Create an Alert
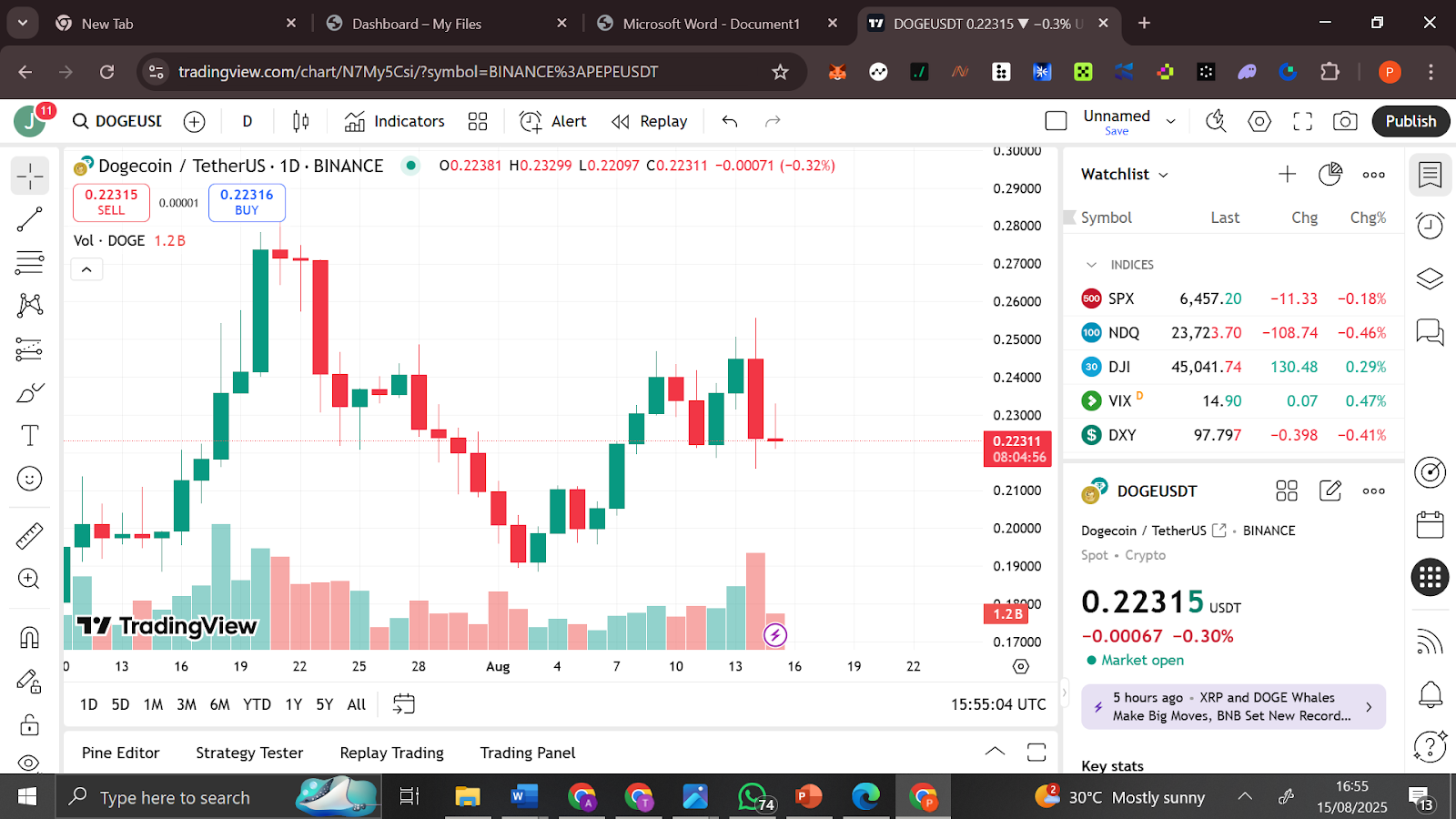This screenshot has height=819, width=1456. pyautogui.click(x=553, y=121)
